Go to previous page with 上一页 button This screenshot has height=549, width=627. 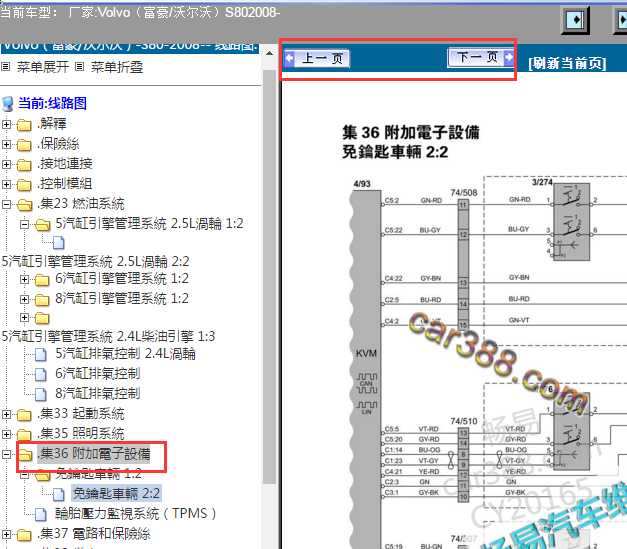(317, 59)
